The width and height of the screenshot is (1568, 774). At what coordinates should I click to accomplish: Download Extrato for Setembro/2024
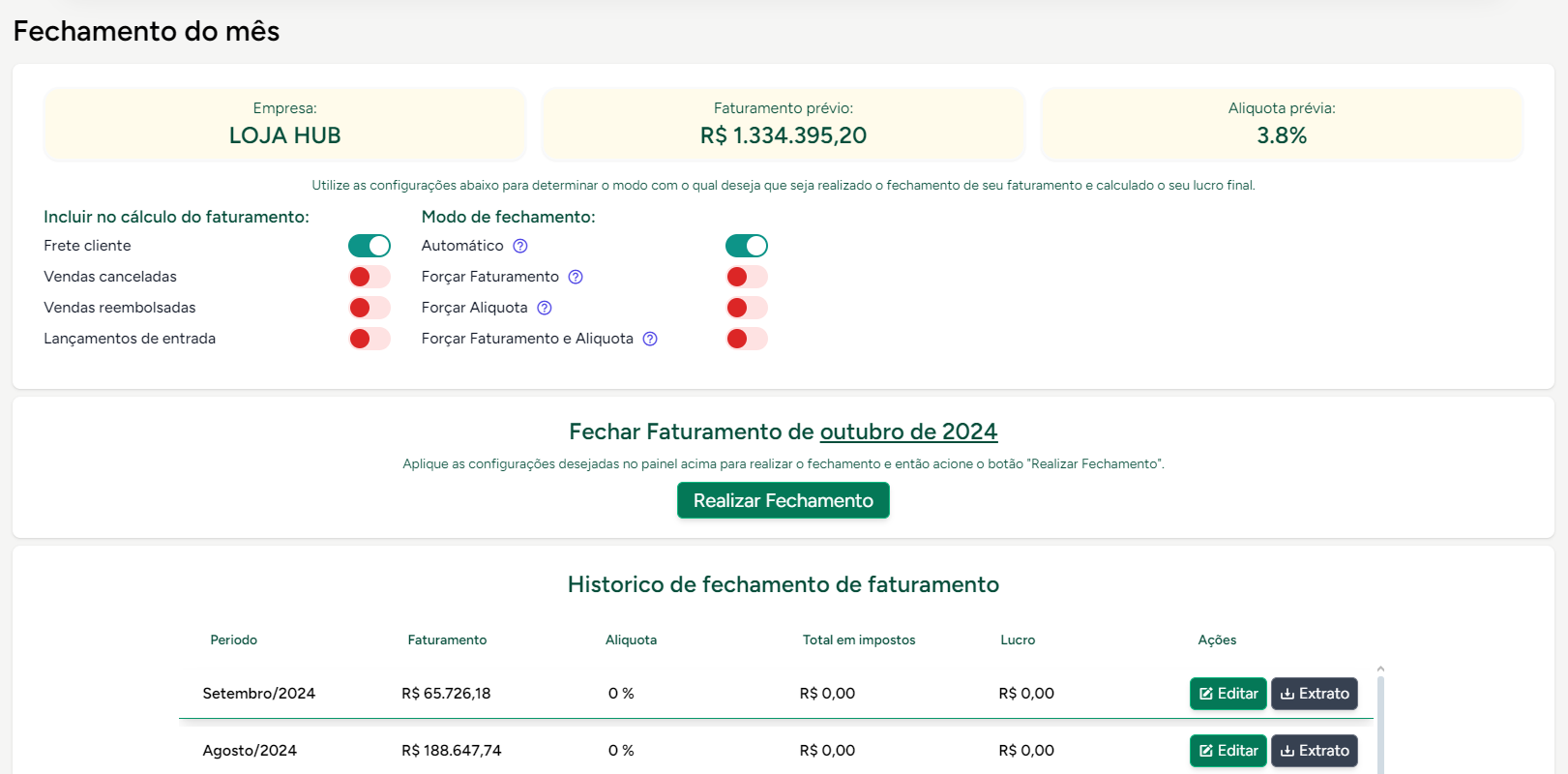[1315, 694]
